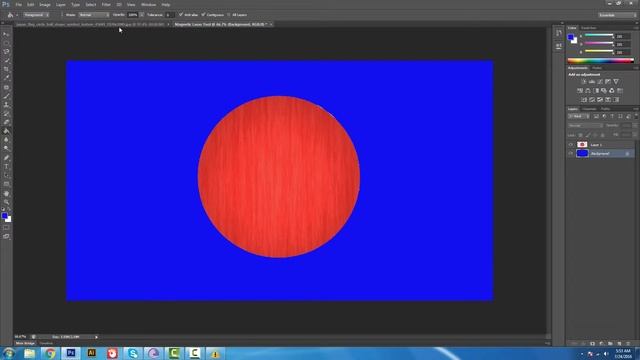
Task: Click the red channel slider in Color panel
Action: [x=599, y=36]
